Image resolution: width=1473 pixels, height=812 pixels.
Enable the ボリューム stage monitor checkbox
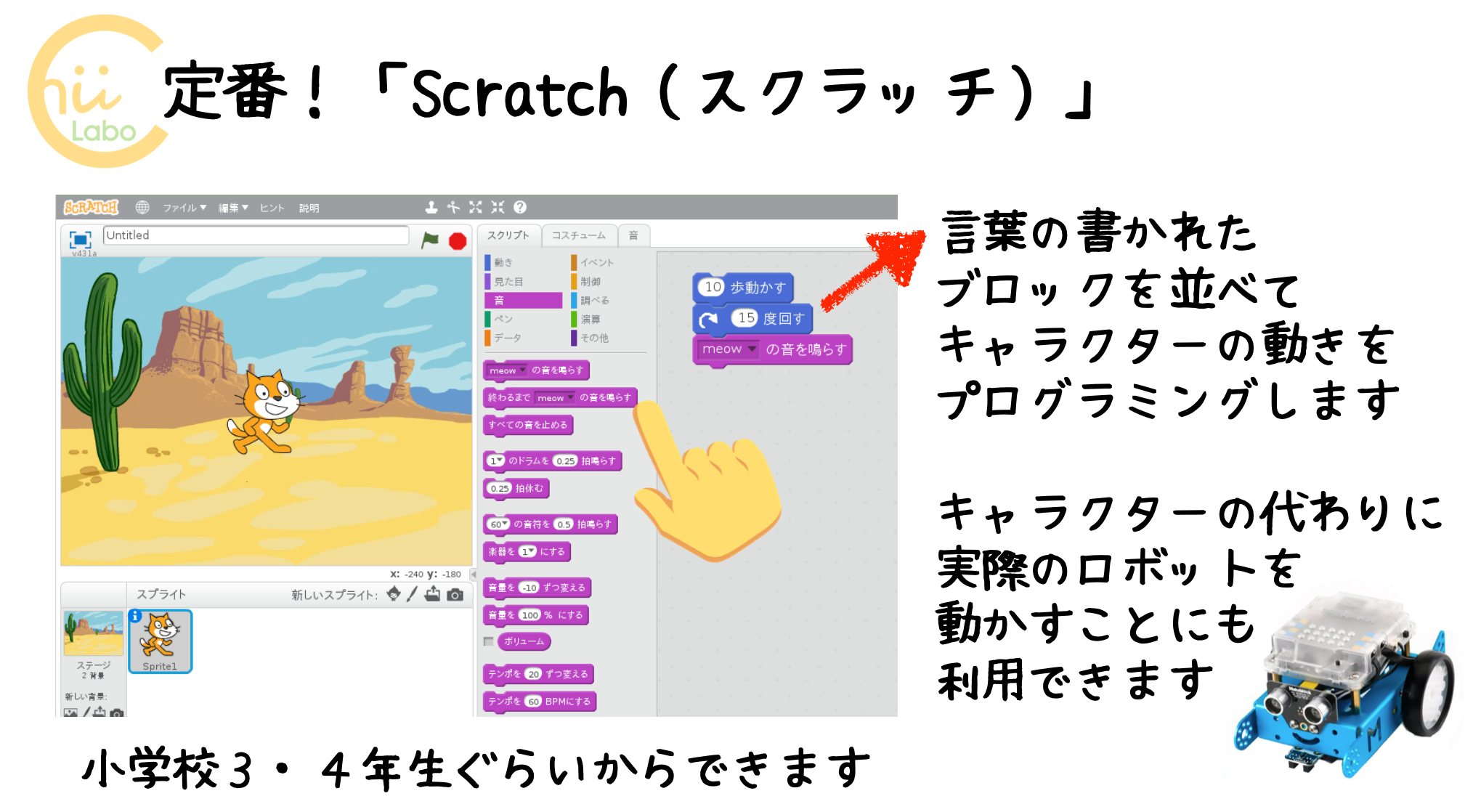tap(487, 641)
